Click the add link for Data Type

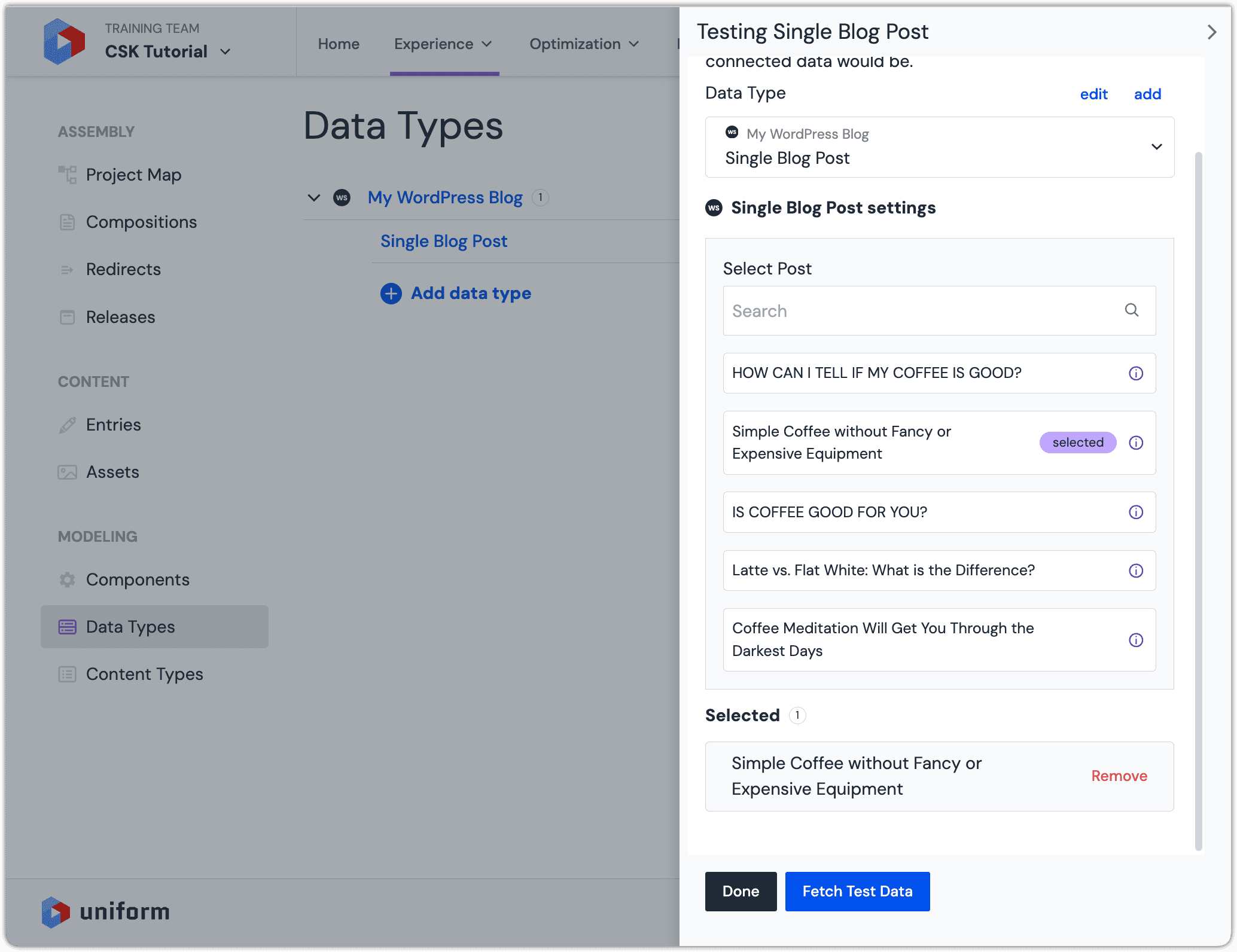click(x=1147, y=94)
